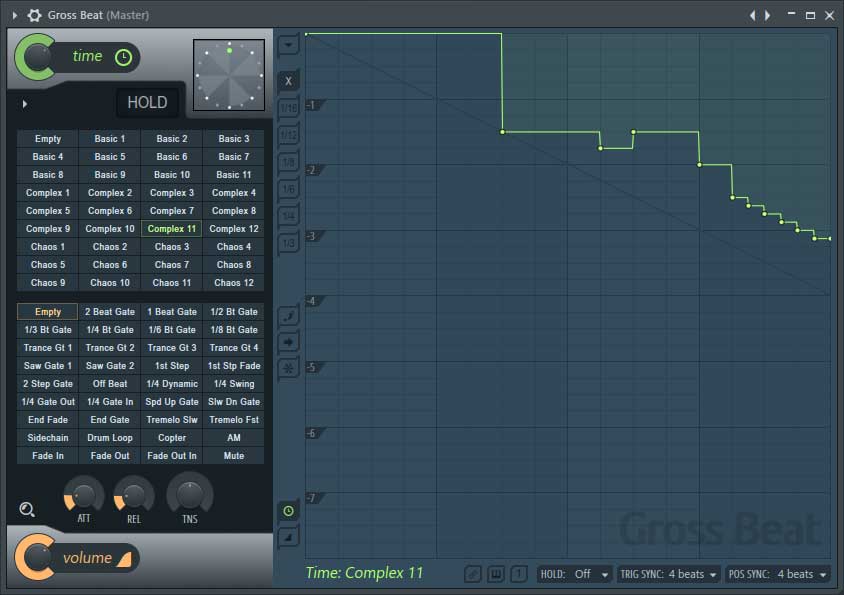Adjust the TNS knob
The height and width of the screenshot is (595, 844).
coord(190,493)
